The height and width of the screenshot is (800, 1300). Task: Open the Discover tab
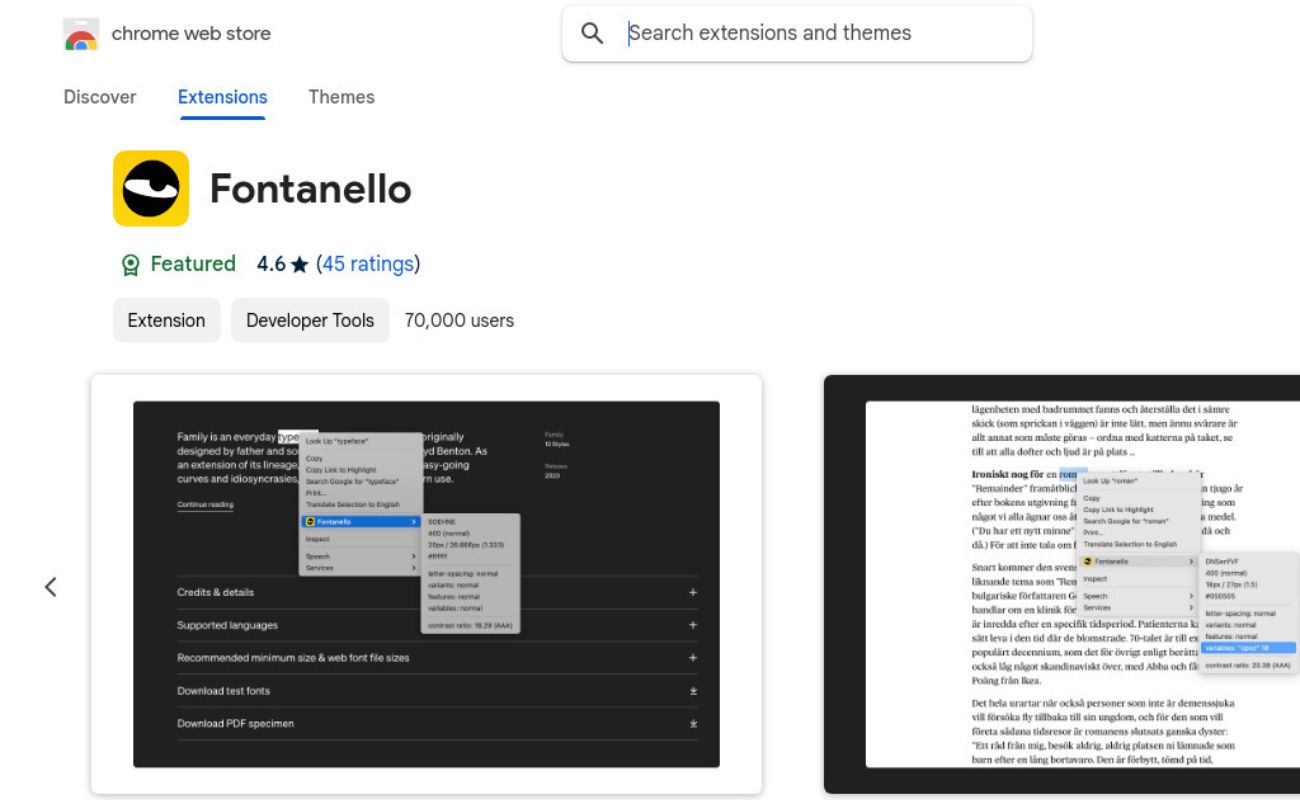[100, 97]
